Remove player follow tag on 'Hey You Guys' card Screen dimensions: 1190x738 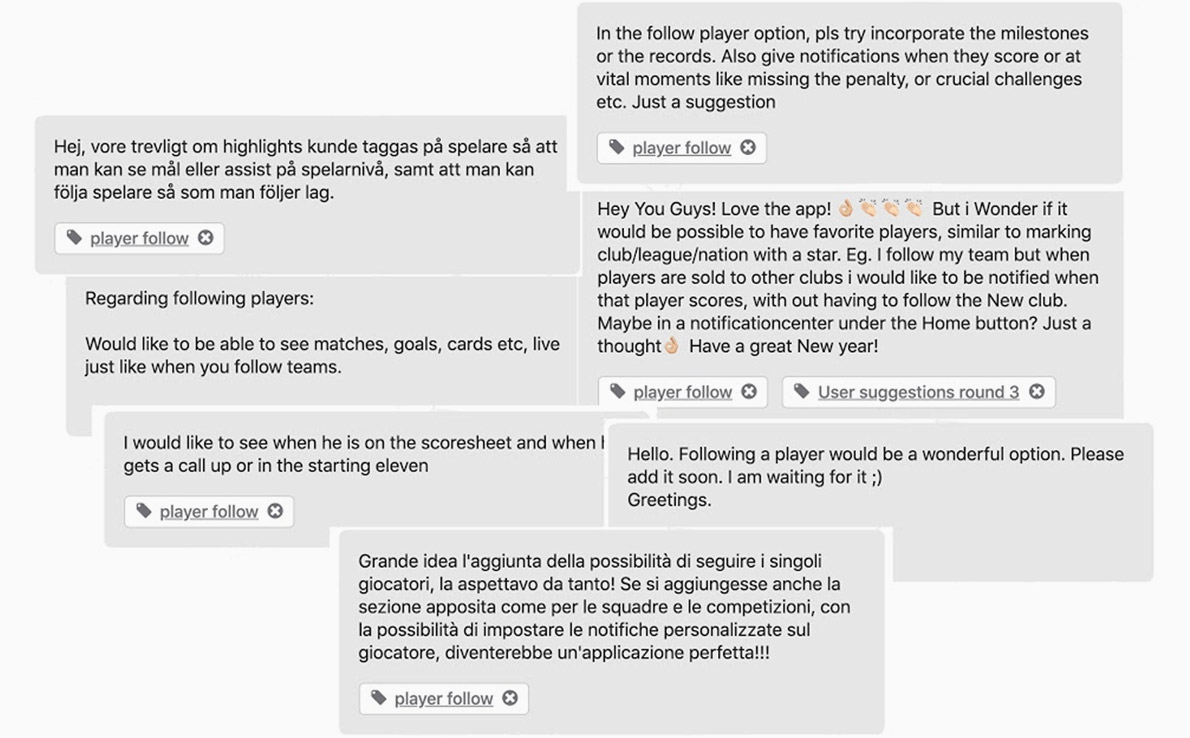click(x=749, y=392)
